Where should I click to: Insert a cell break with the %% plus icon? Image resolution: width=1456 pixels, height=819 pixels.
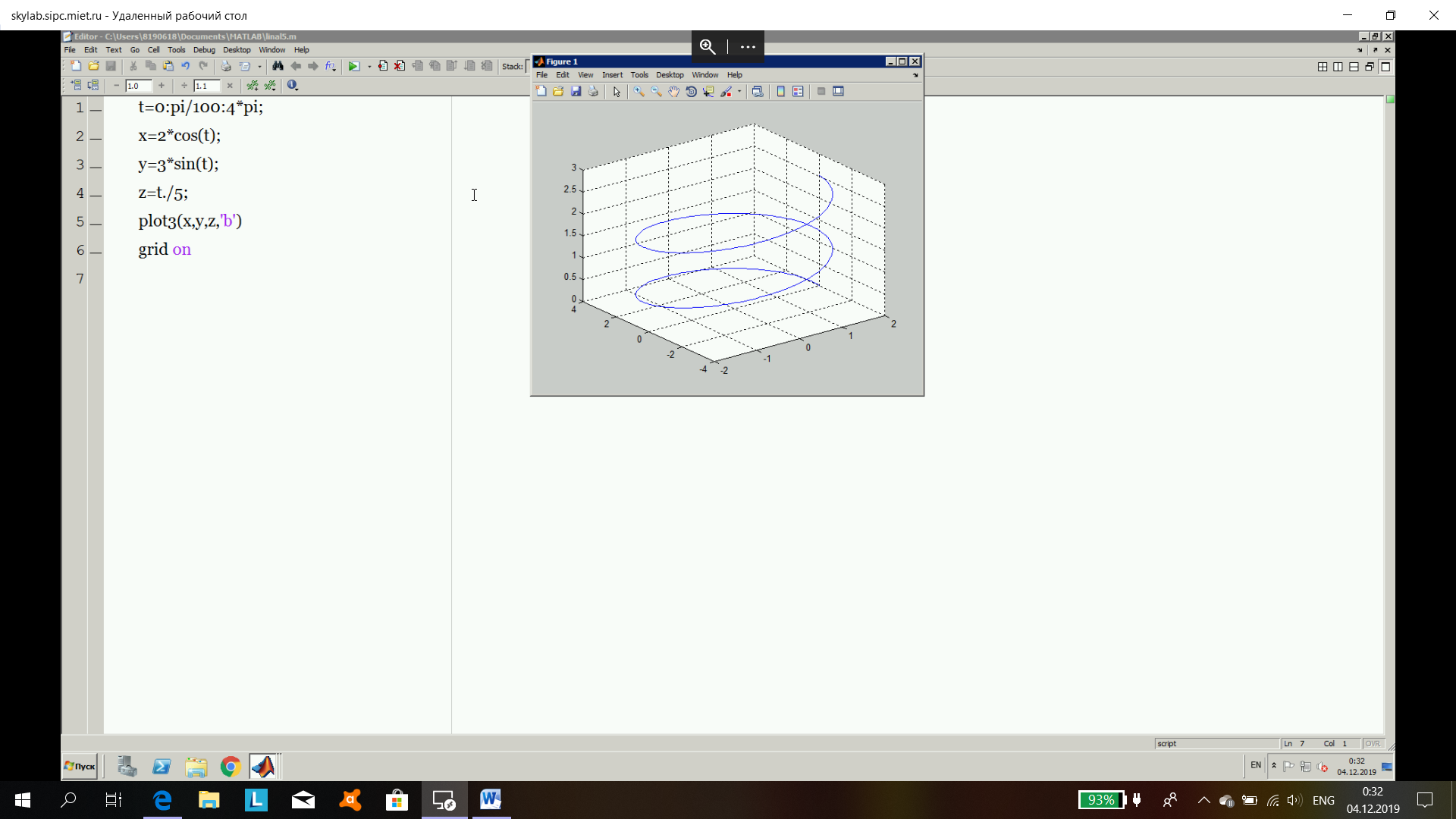(x=253, y=86)
